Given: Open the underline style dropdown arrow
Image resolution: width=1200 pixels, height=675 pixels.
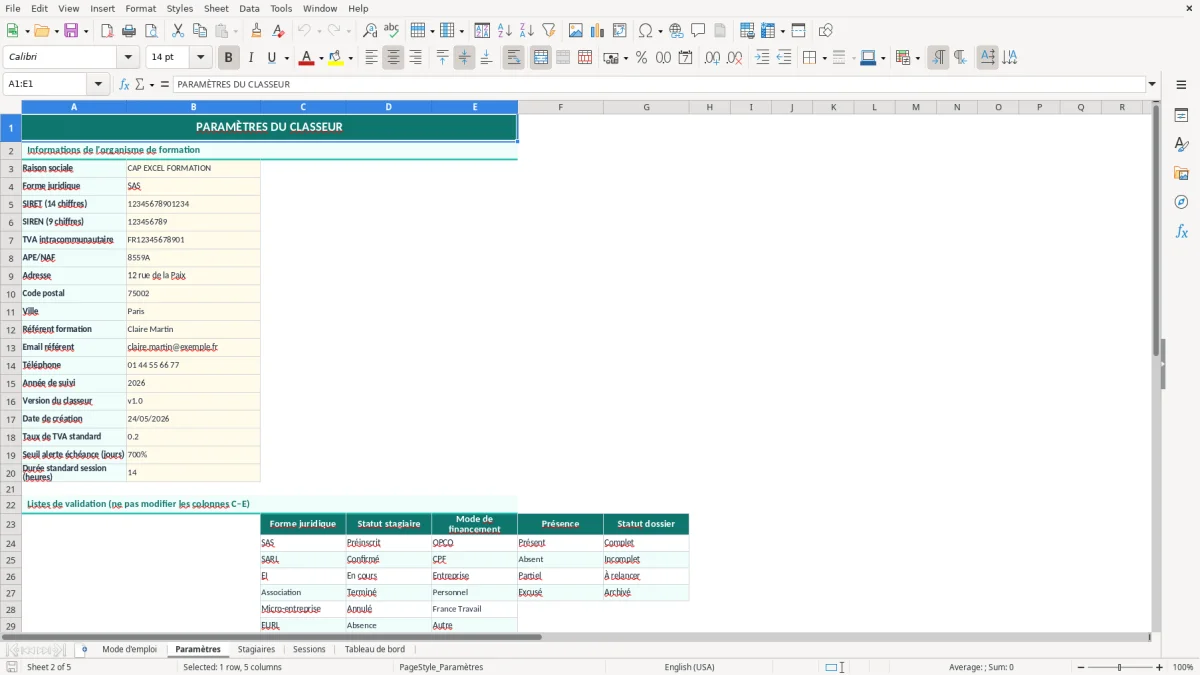Looking at the screenshot, I should pyautogui.click(x=286, y=58).
